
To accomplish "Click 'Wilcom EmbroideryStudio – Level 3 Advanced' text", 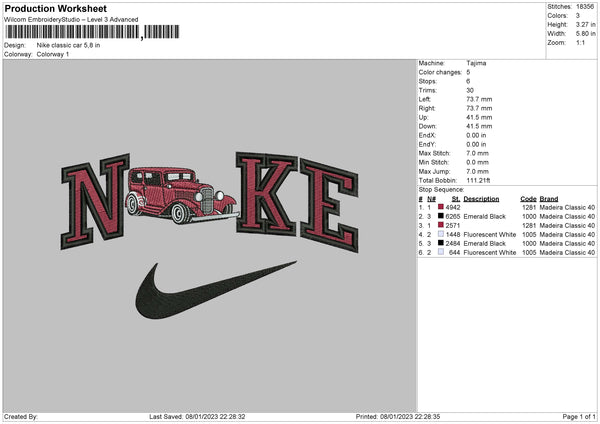I will [x=71, y=20].
